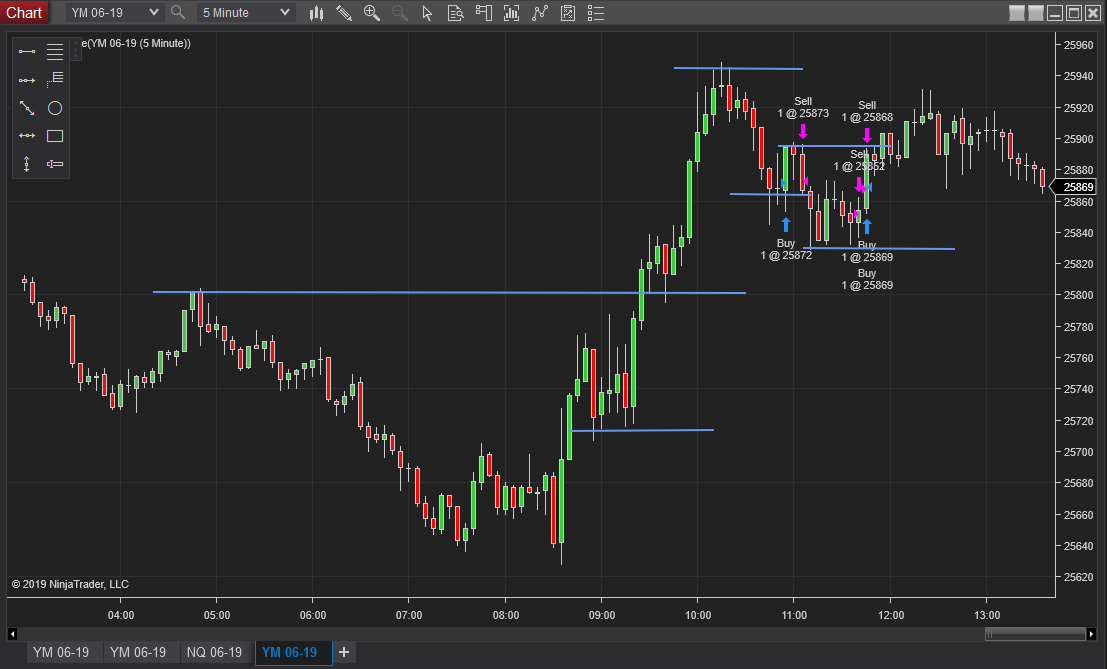The height and width of the screenshot is (669, 1107).
Task: Select the Extended Line diagonal tool
Action: point(27,108)
